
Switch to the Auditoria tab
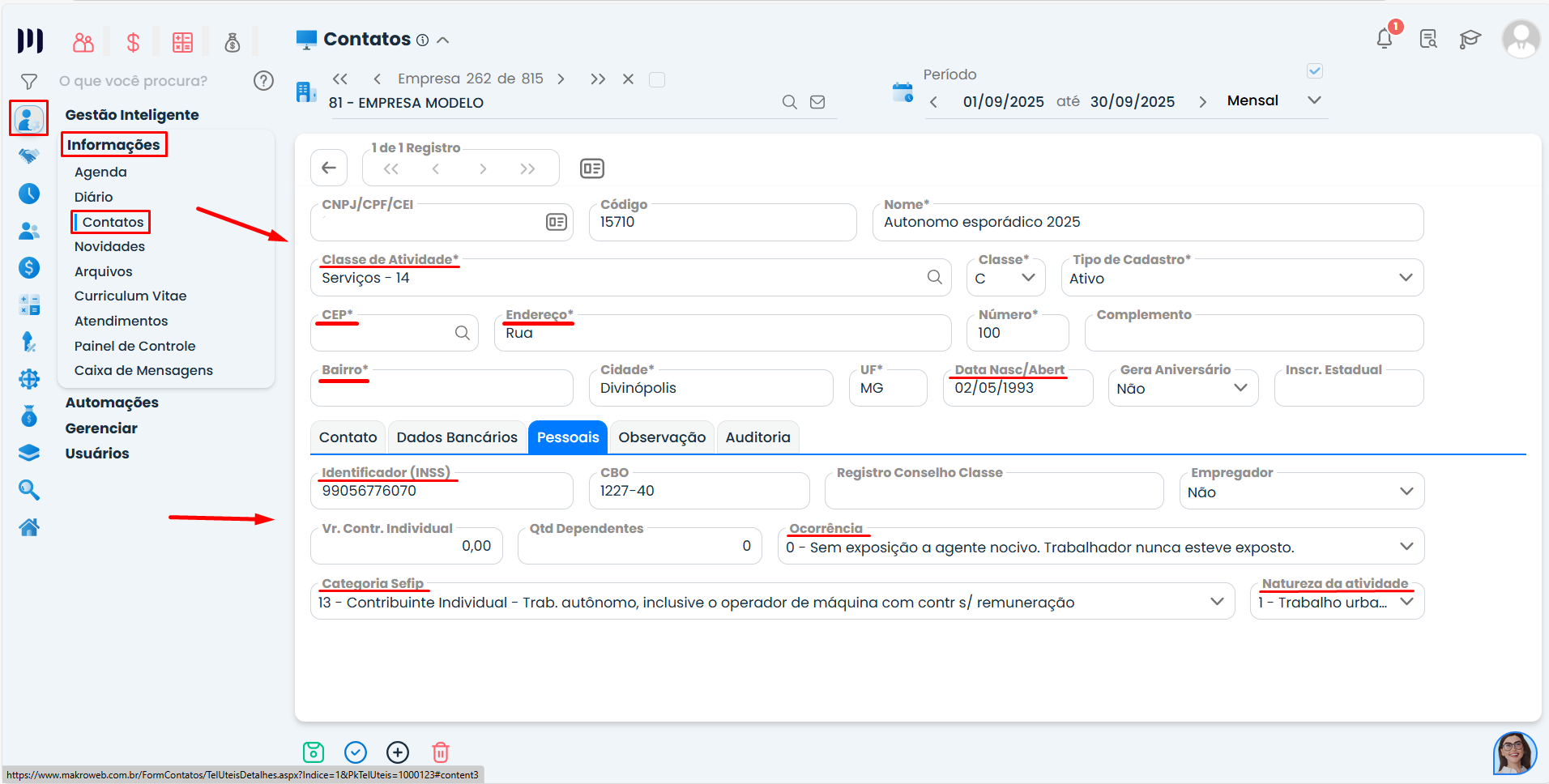coord(757,437)
